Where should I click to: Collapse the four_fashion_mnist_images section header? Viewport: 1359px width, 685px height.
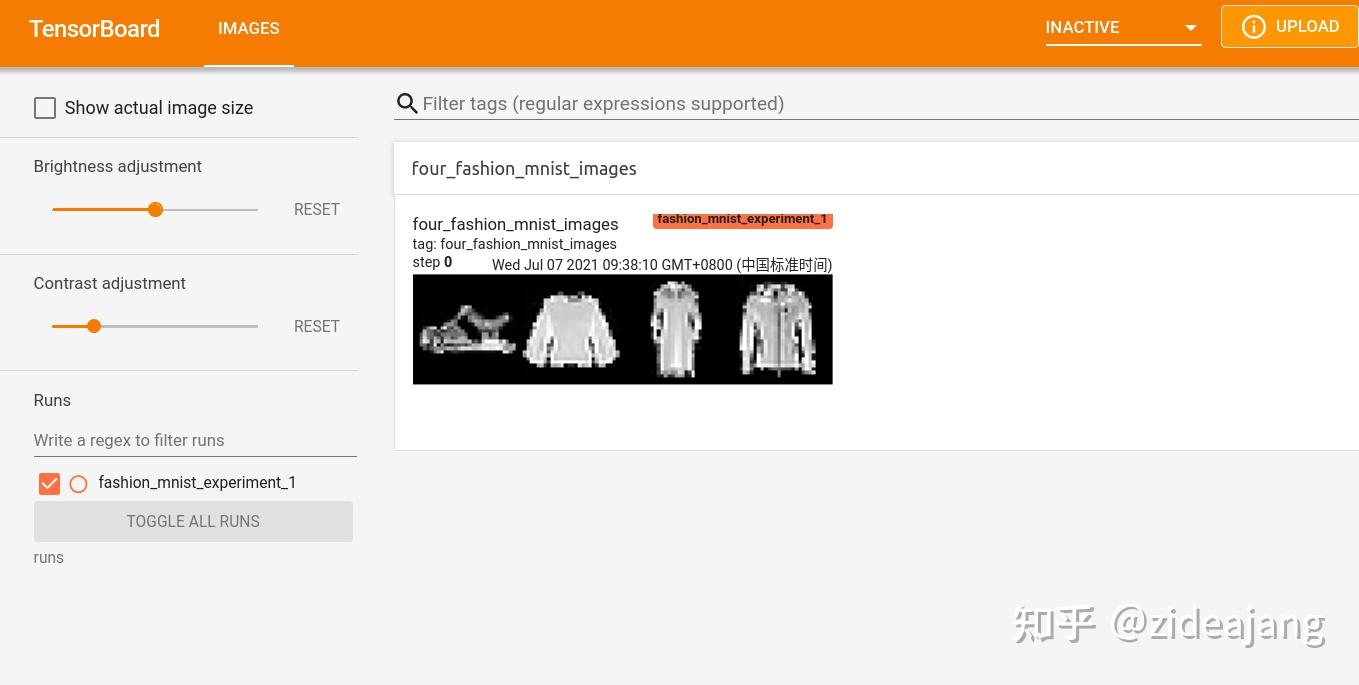click(524, 169)
